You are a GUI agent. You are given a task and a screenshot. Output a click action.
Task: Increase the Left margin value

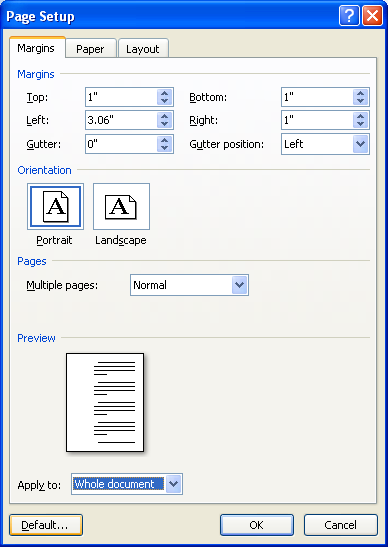point(165,117)
